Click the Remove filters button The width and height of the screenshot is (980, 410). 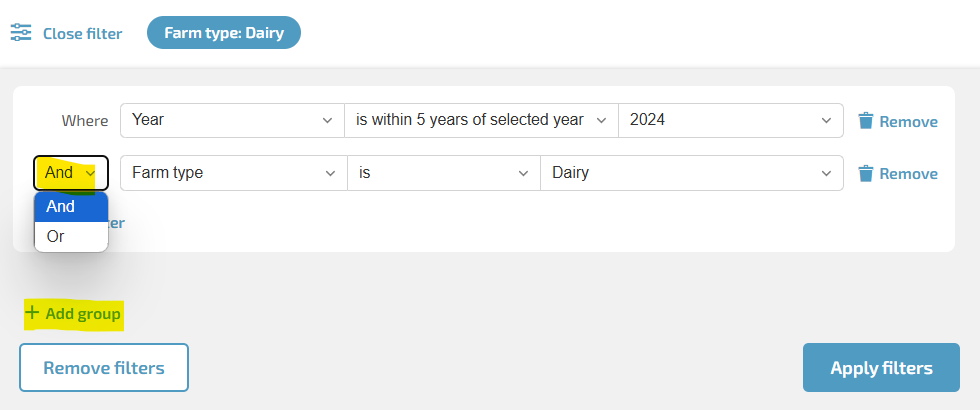tap(104, 368)
